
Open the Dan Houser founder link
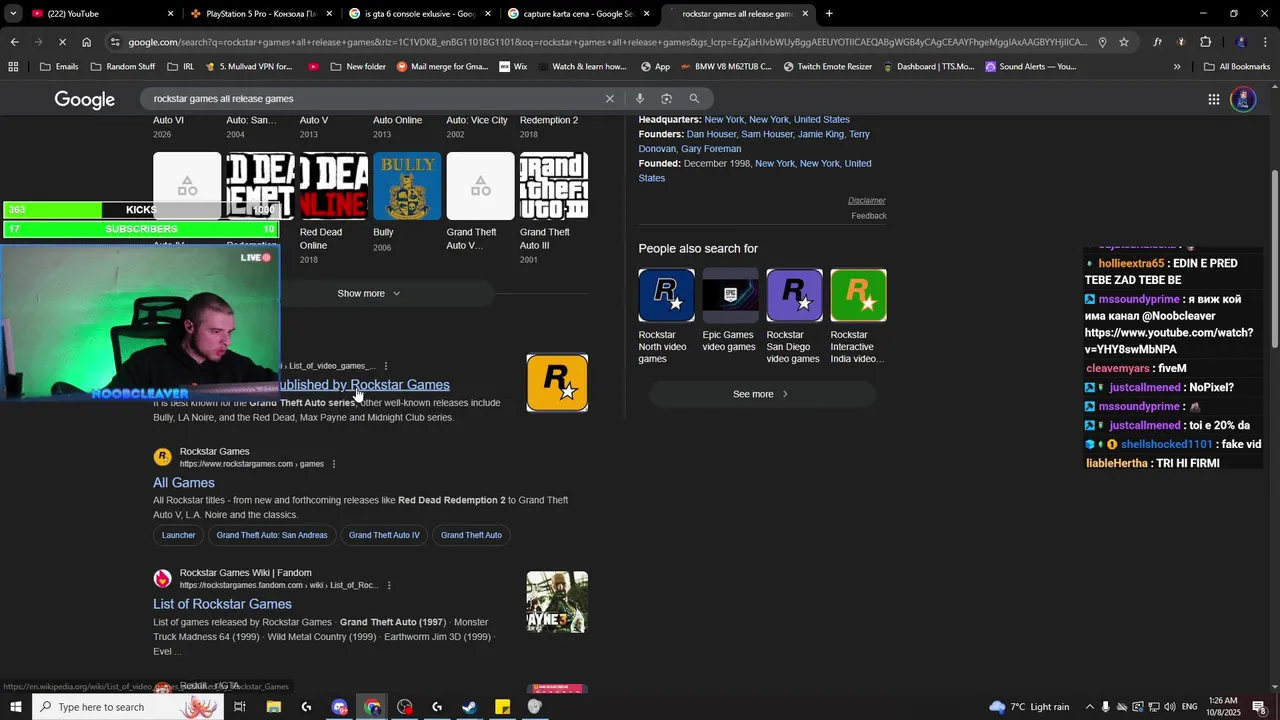tap(712, 134)
